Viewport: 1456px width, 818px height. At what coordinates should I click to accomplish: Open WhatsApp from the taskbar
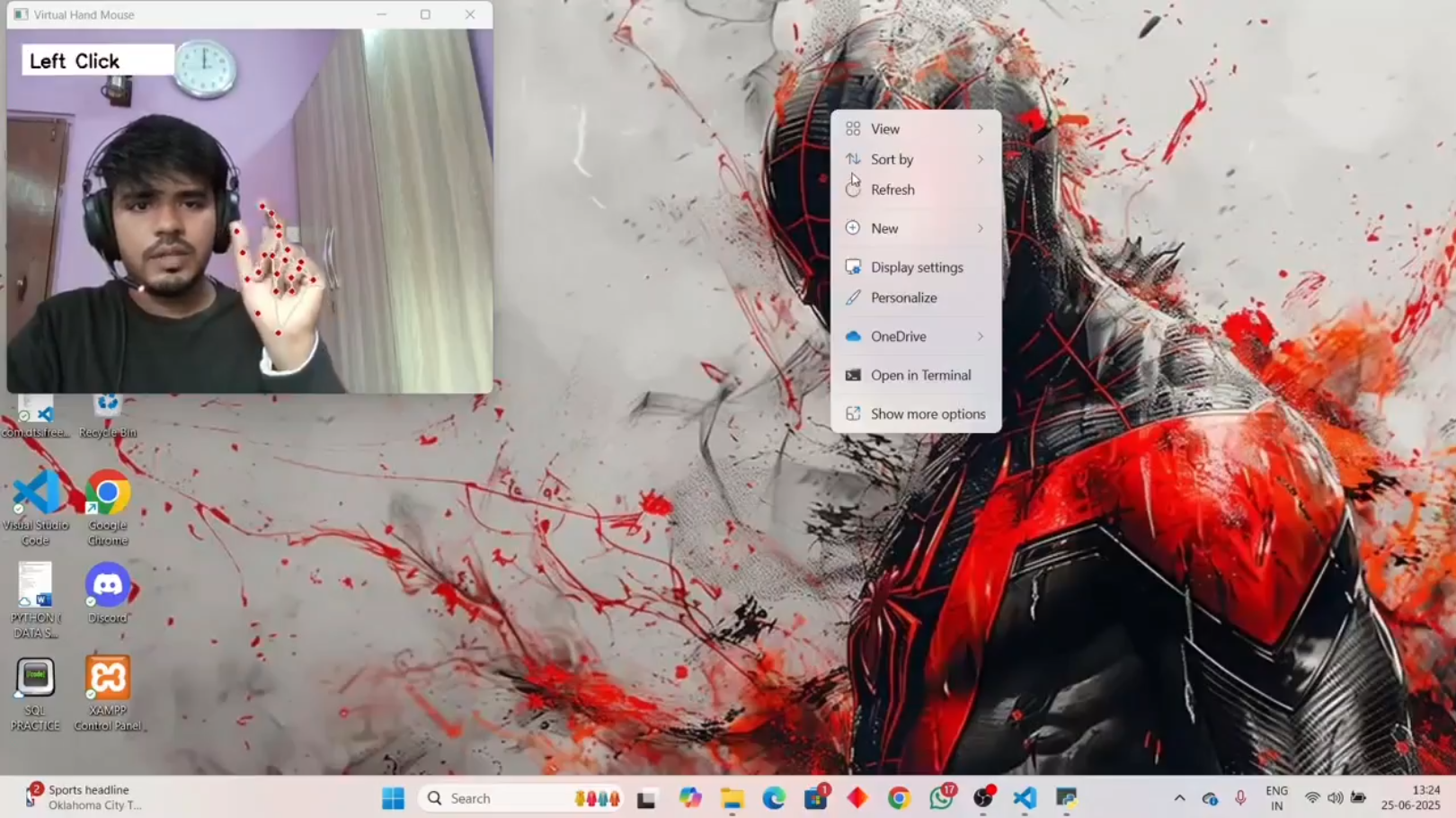pyautogui.click(x=942, y=798)
